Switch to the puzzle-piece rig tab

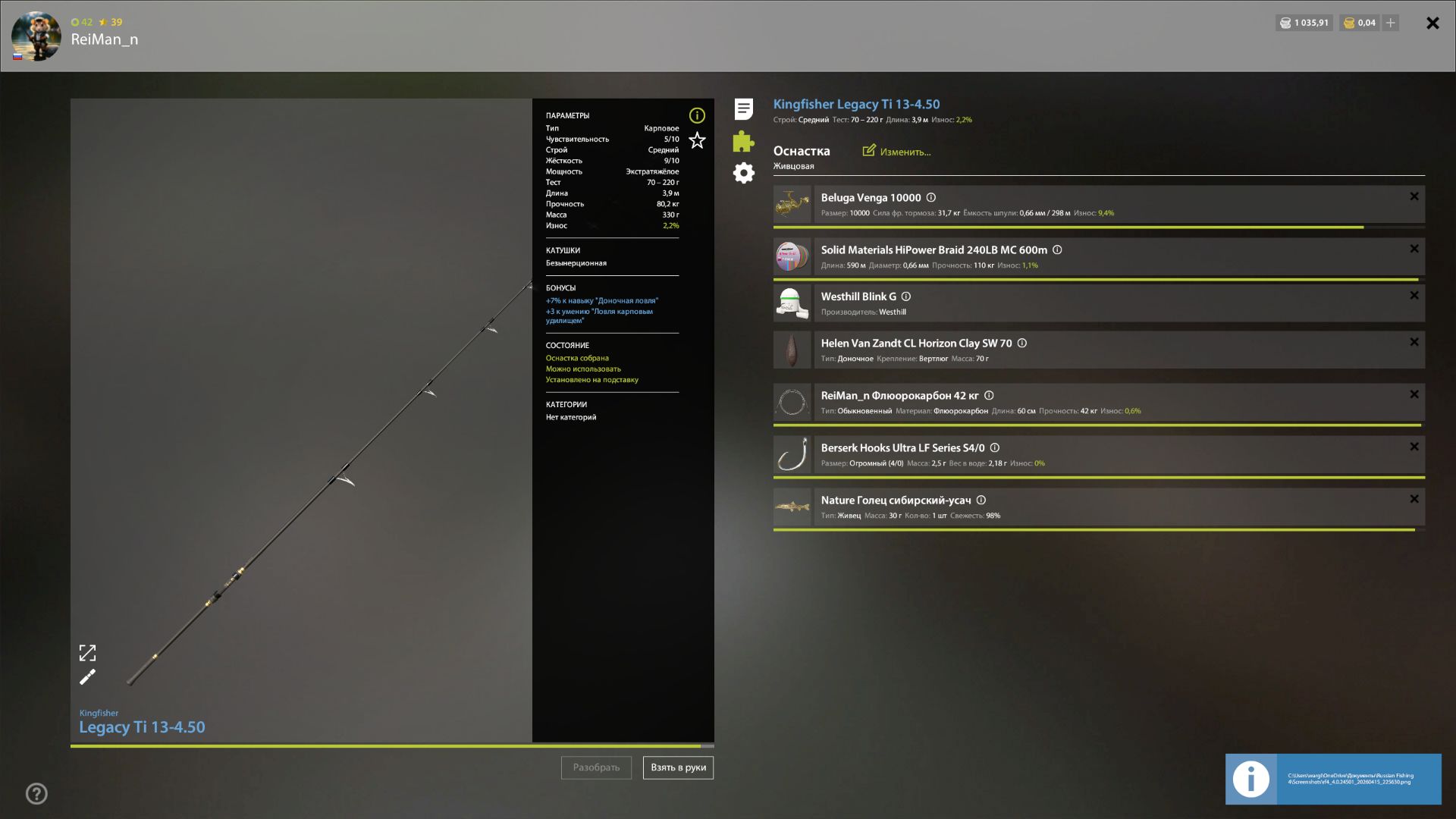pyautogui.click(x=743, y=141)
